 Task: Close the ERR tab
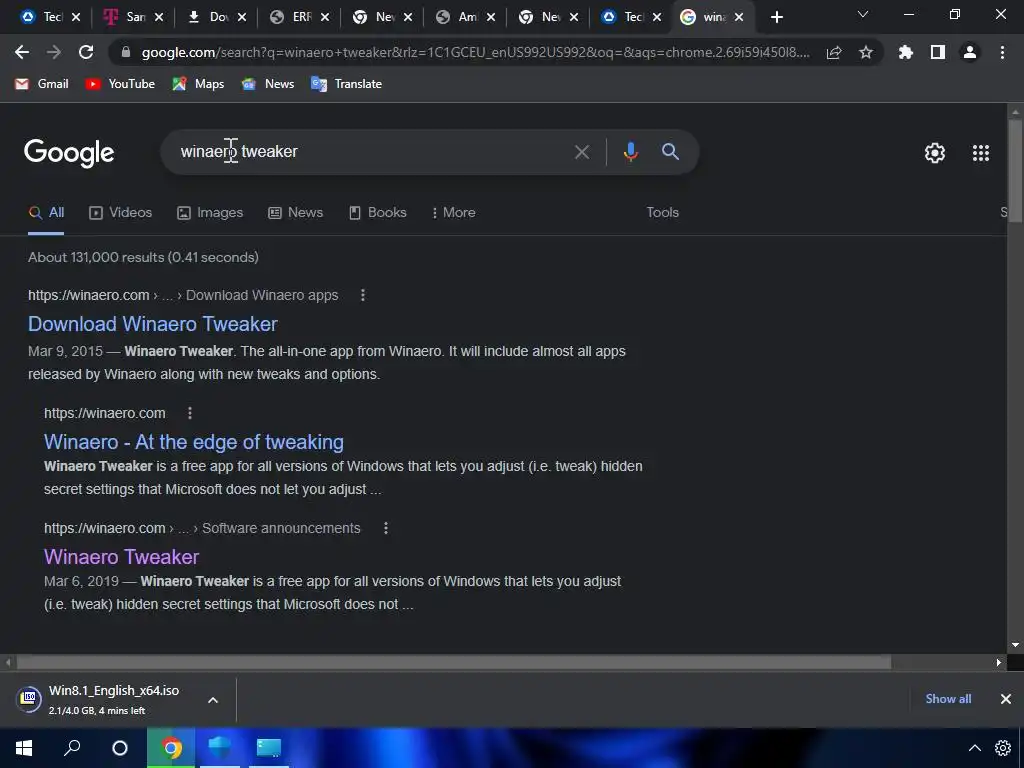pos(325,17)
